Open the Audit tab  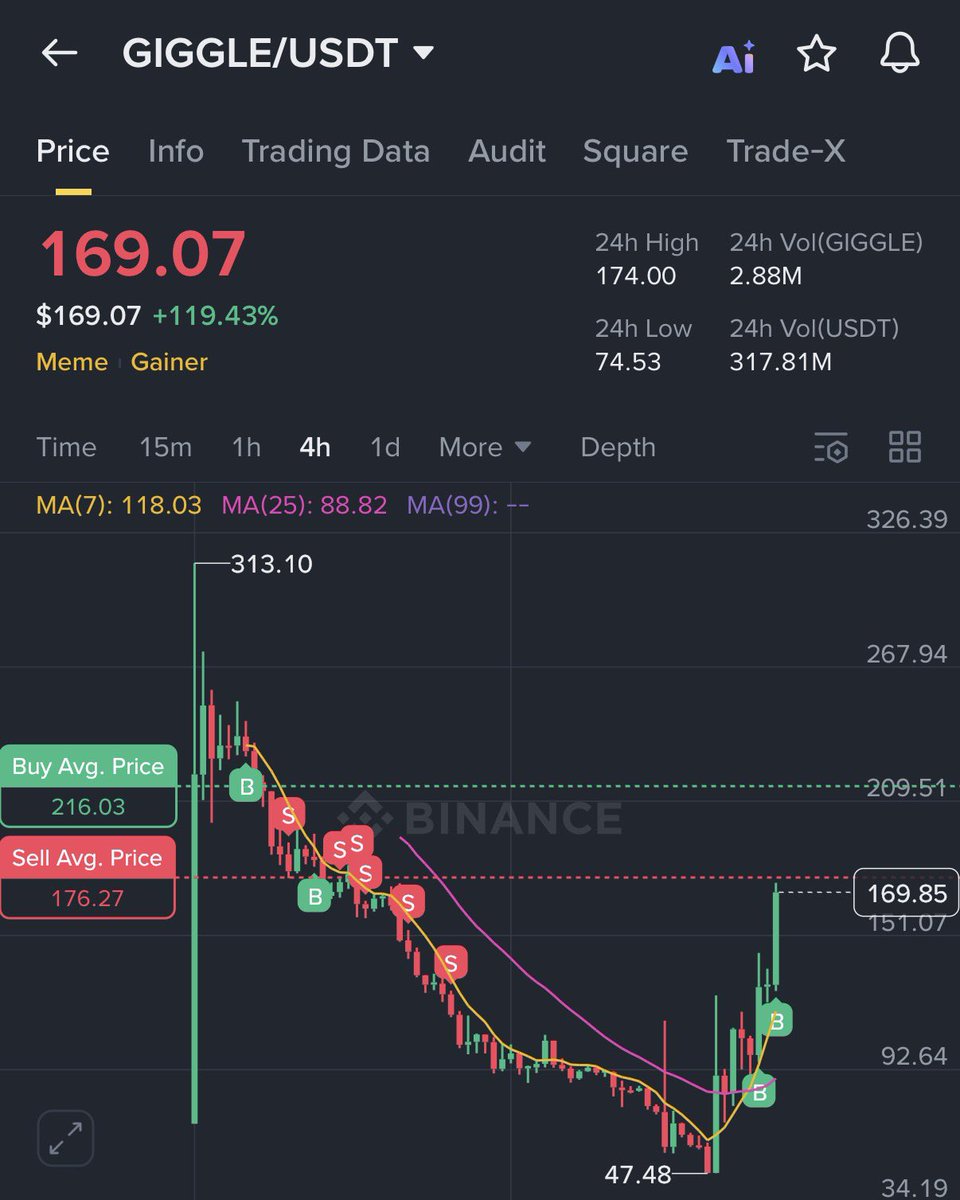point(507,152)
